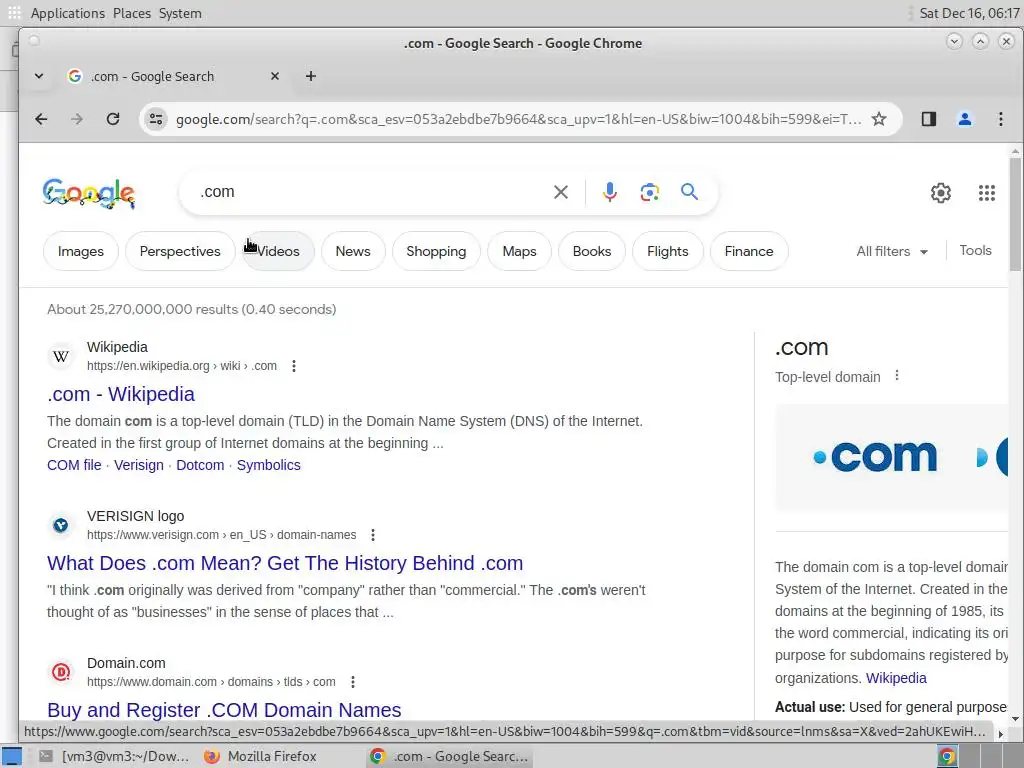Viewport: 1024px width, 768px height.
Task: Open site information icon in address bar
Action: point(156,119)
